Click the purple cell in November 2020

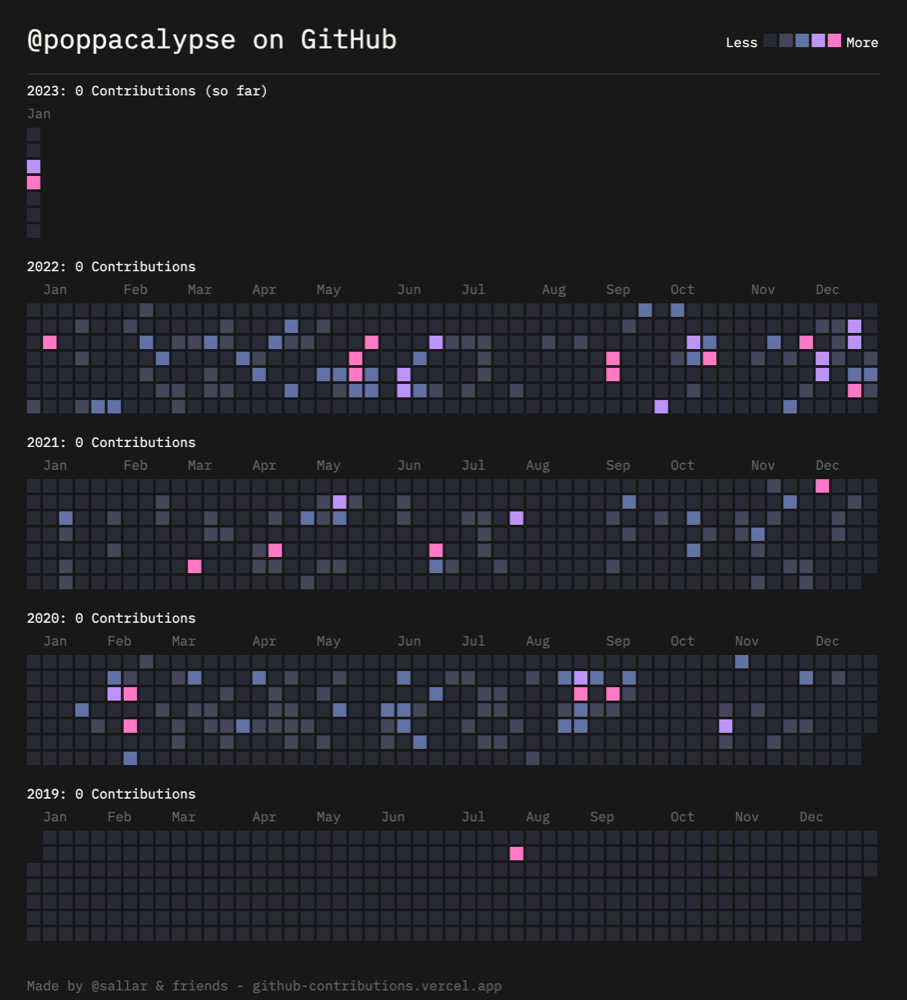pyautogui.click(x=726, y=726)
